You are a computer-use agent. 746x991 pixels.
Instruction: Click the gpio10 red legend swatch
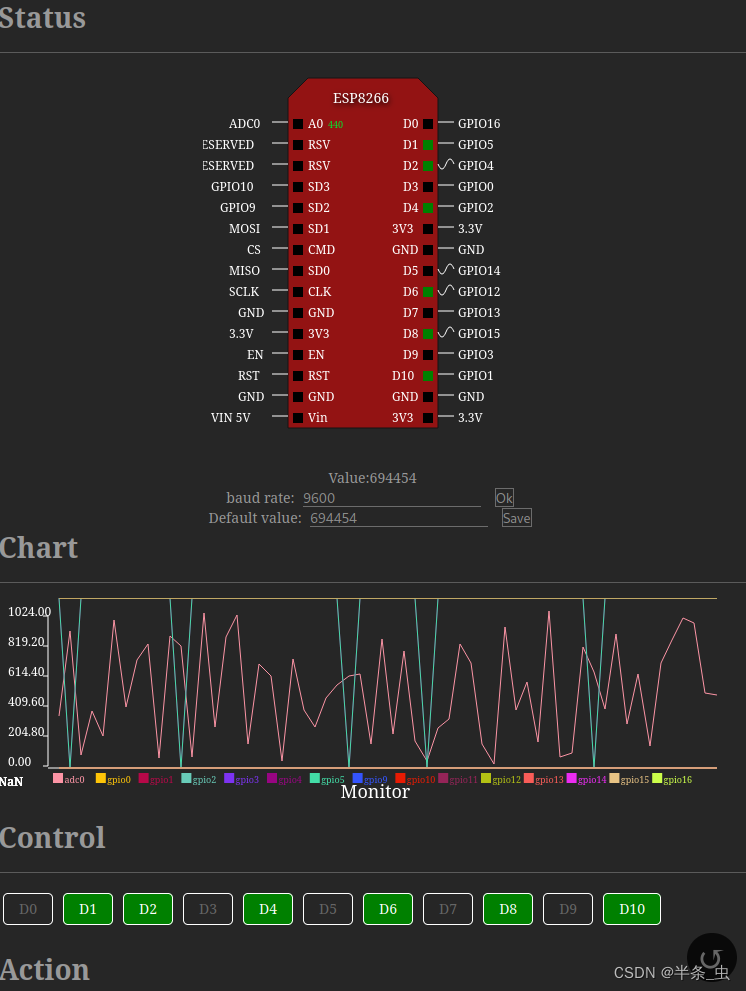pos(400,778)
